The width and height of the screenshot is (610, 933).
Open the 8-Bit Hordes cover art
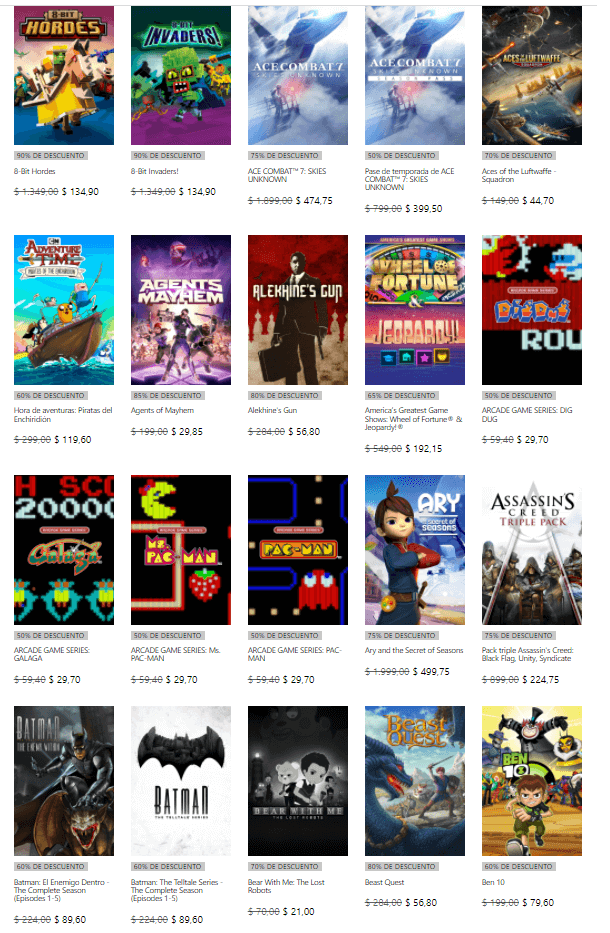[x=64, y=76]
